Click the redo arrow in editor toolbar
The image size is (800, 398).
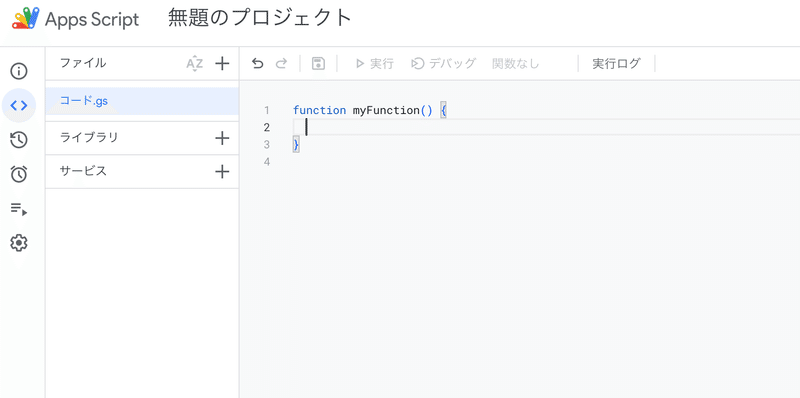click(281, 64)
